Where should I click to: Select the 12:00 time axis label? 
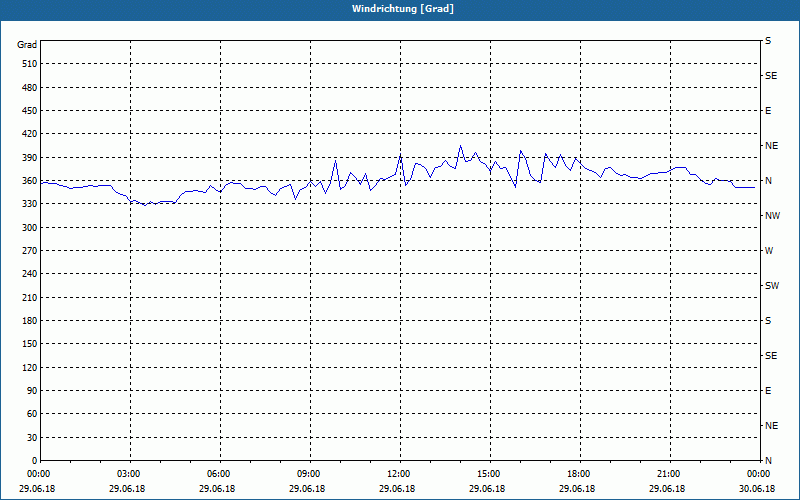pos(399,474)
